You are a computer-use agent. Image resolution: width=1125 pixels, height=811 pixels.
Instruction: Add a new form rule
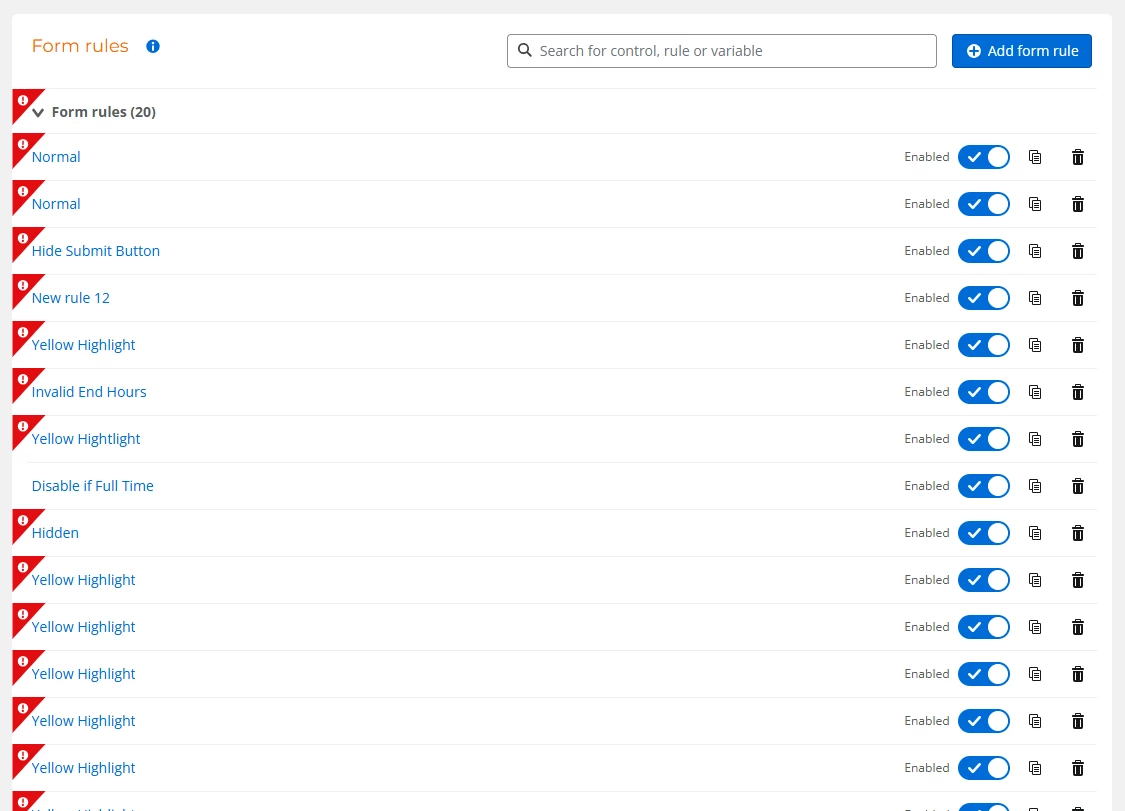(1022, 51)
